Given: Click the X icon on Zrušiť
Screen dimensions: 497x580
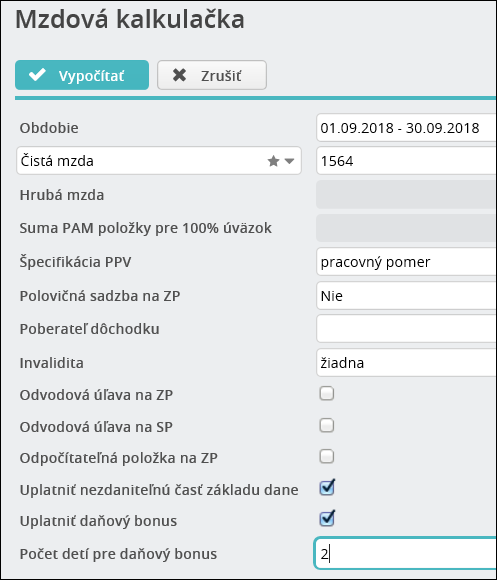Looking at the screenshot, I should 179,75.
